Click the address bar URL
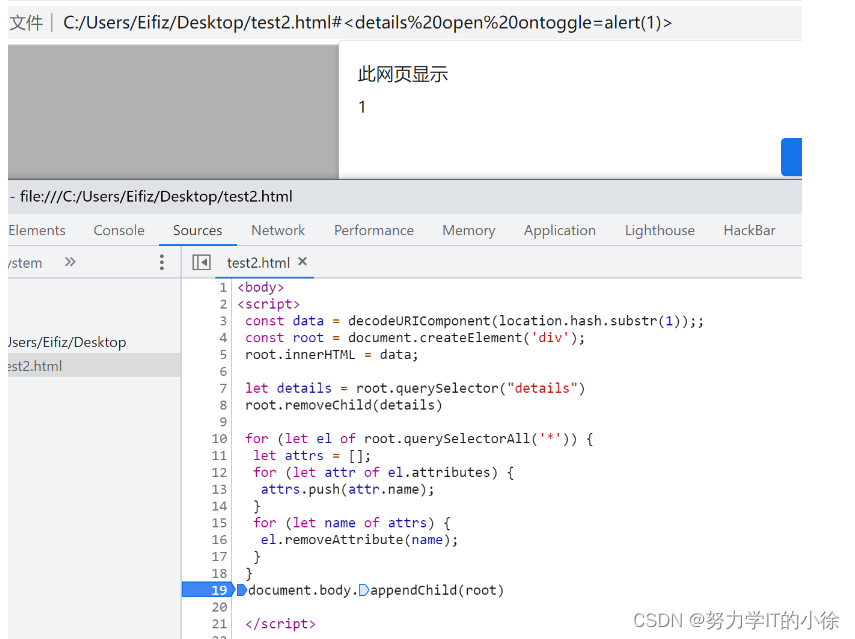 tap(367, 23)
